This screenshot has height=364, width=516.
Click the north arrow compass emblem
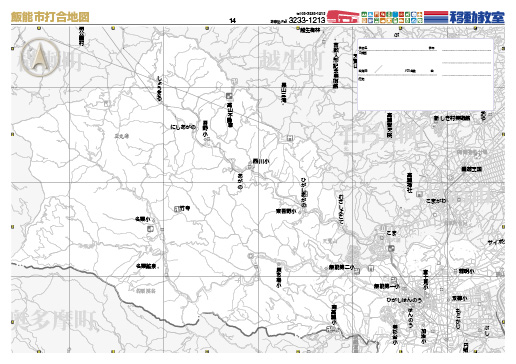point(39,58)
